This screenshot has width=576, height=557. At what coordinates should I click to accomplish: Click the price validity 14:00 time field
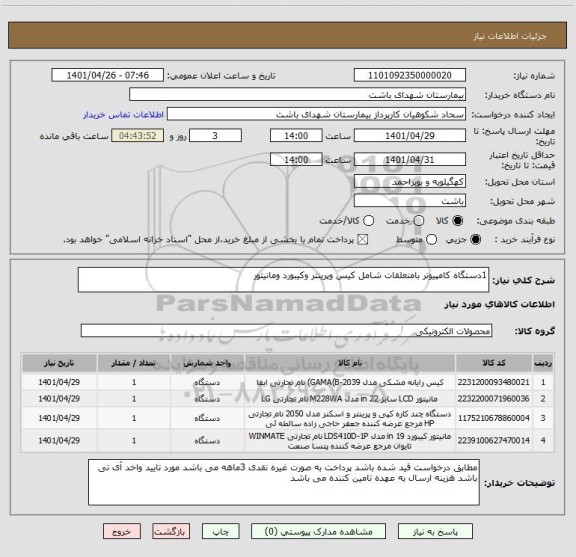[296, 159]
